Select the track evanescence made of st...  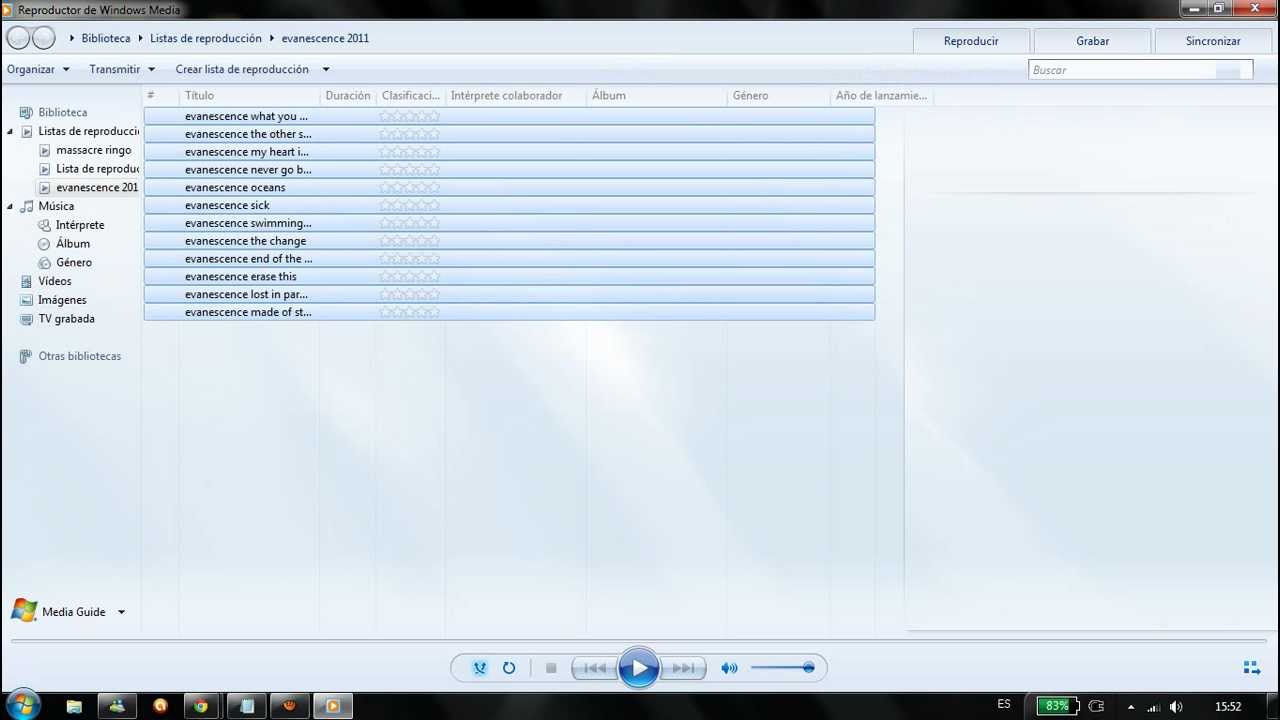[x=509, y=312]
